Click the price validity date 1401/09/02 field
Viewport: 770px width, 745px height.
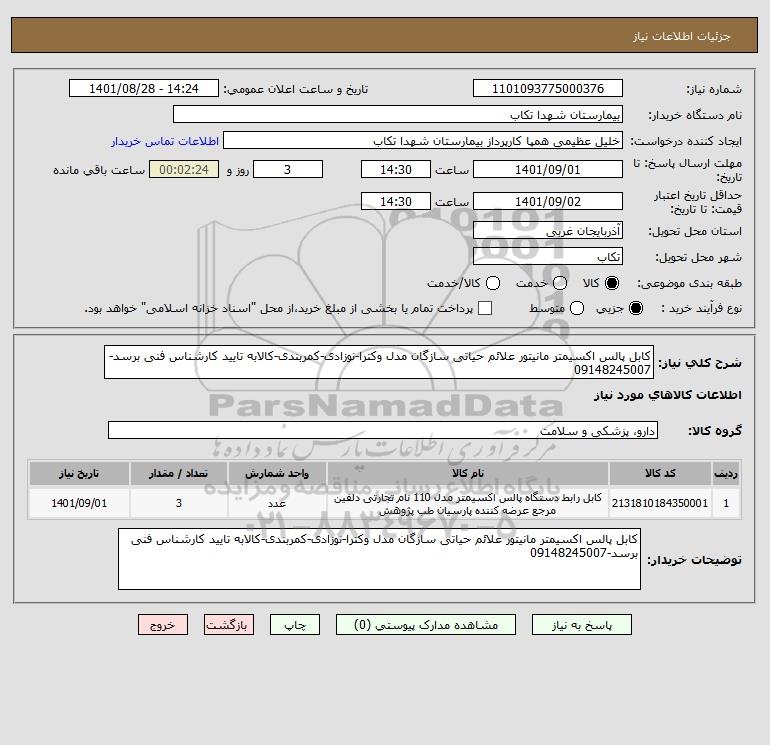548,201
